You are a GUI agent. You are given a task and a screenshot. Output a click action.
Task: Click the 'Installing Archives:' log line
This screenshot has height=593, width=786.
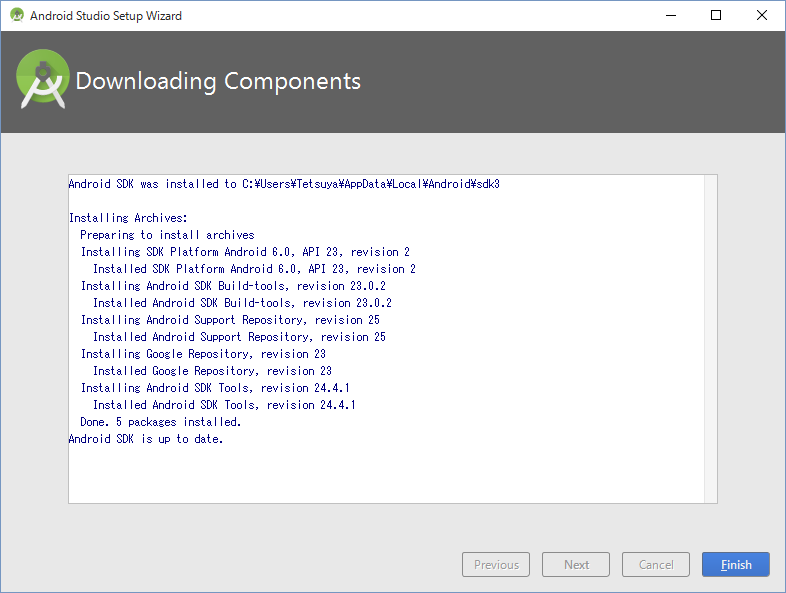[128, 218]
